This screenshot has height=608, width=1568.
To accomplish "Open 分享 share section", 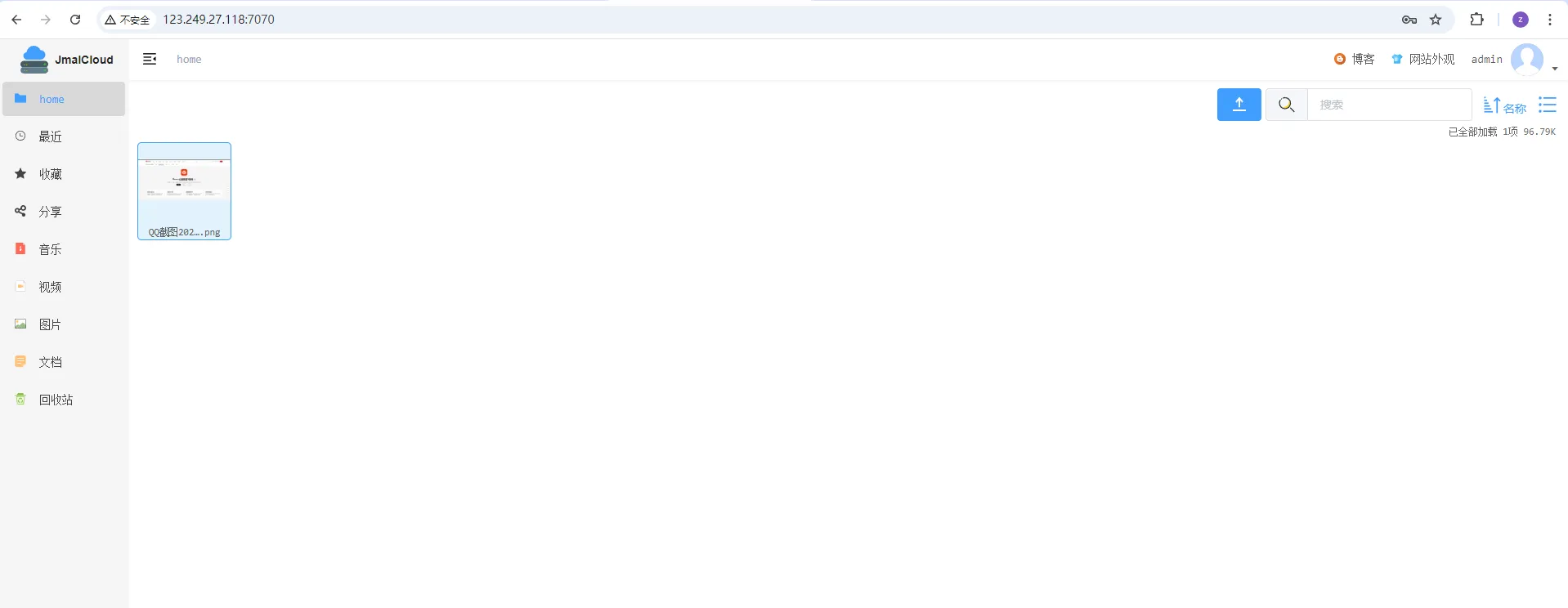I will [x=64, y=212].
